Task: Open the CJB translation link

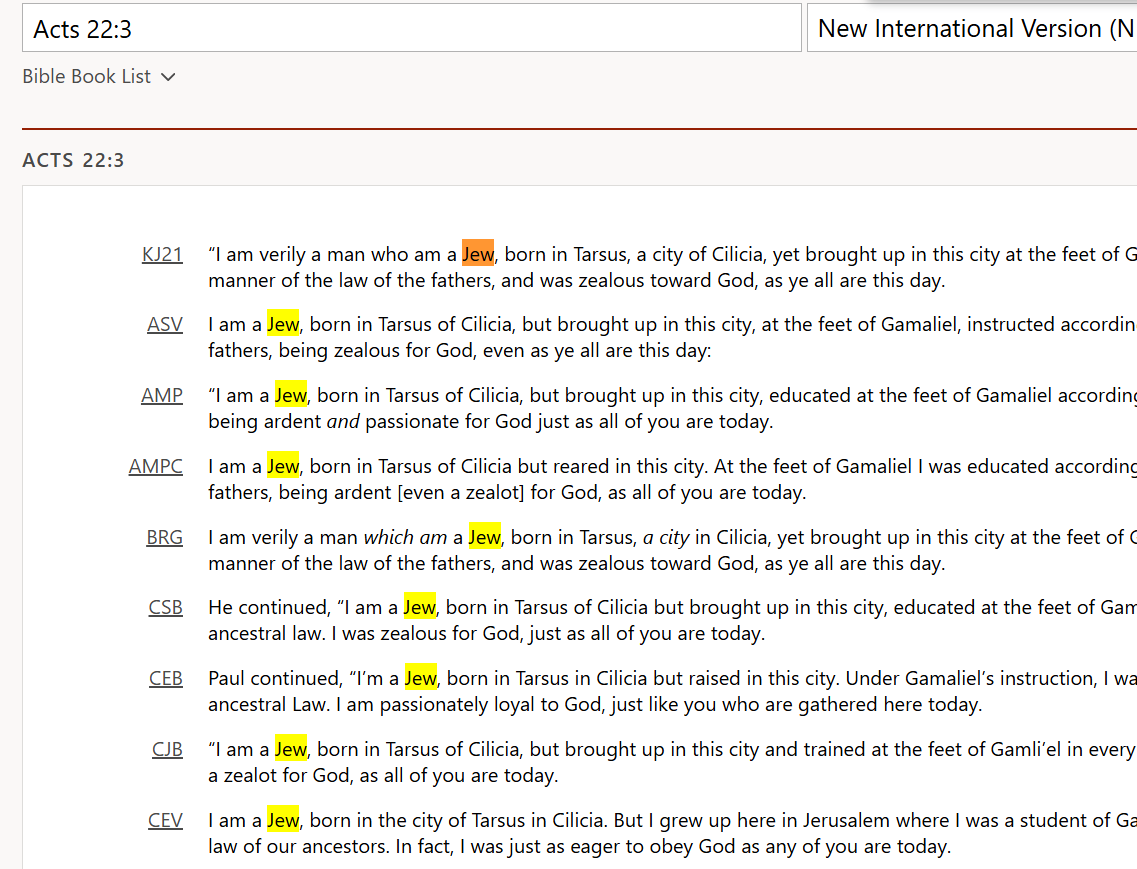Action: [168, 749]
